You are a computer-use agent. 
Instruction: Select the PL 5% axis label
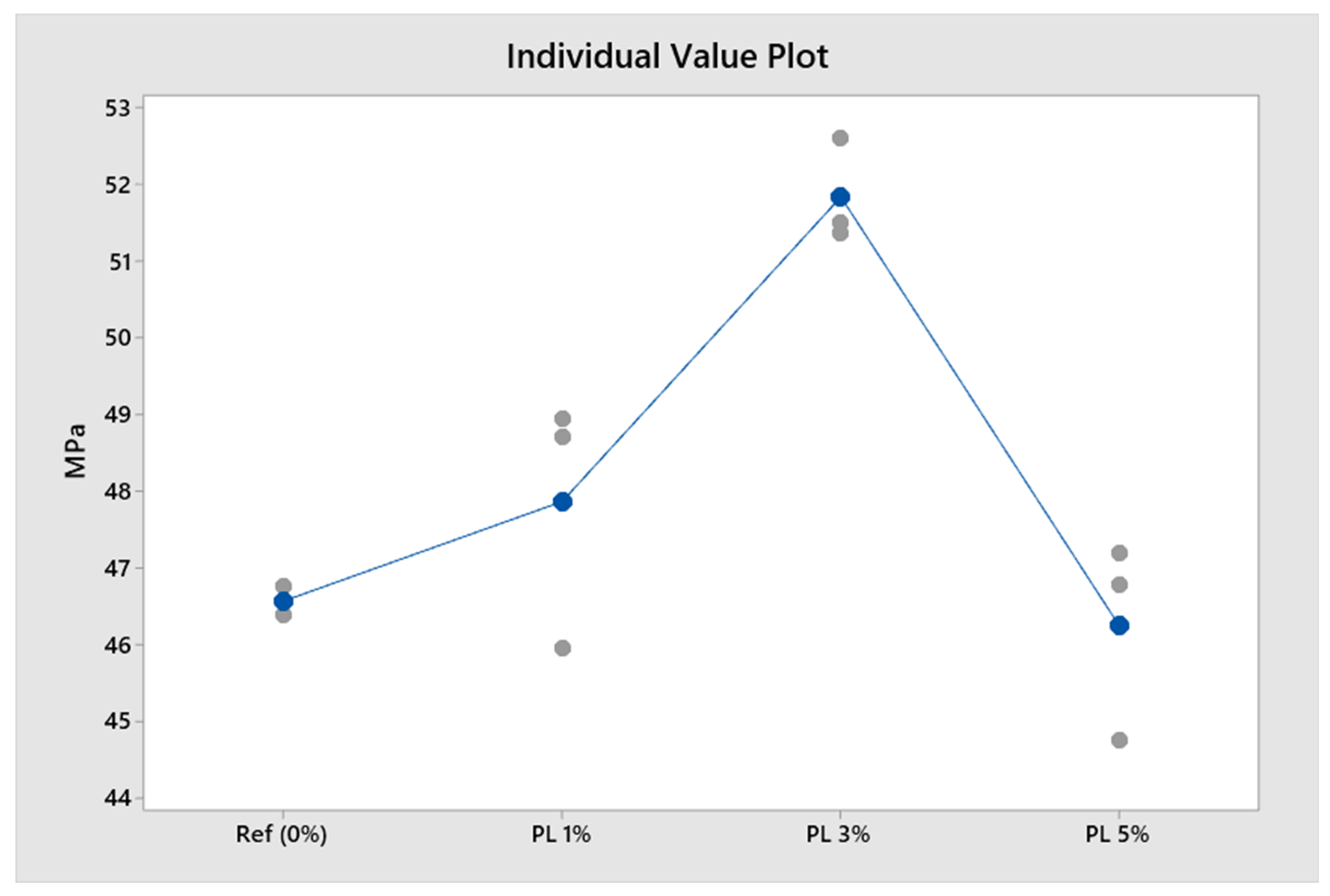tap(1117, 835)
